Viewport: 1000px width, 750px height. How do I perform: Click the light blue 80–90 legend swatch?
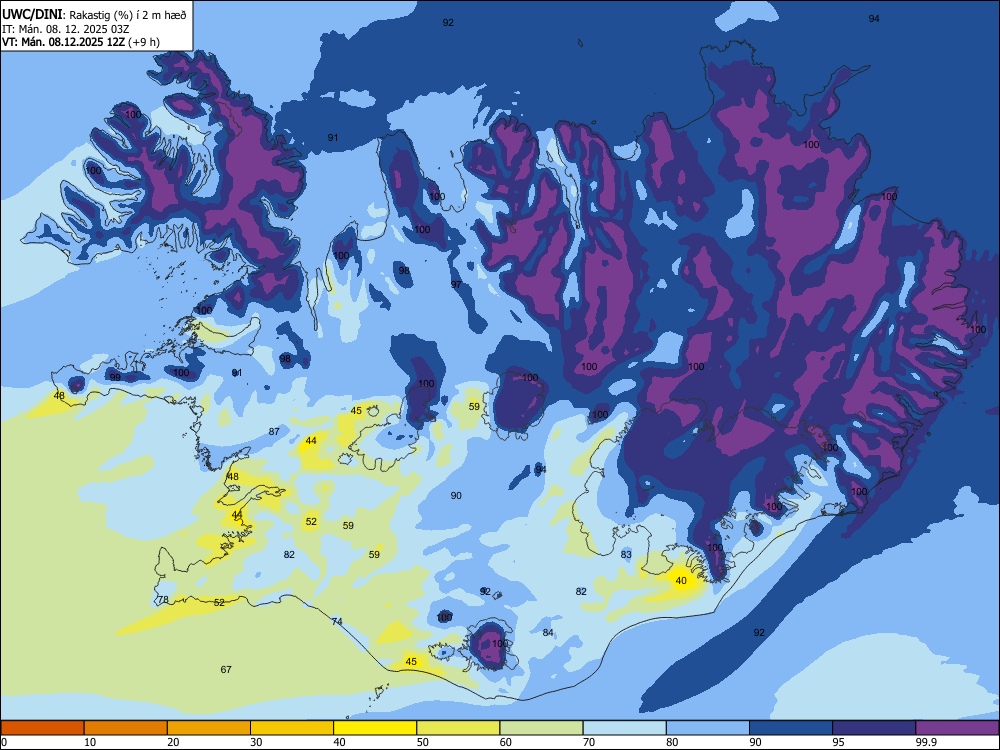(x=708, y=728)
